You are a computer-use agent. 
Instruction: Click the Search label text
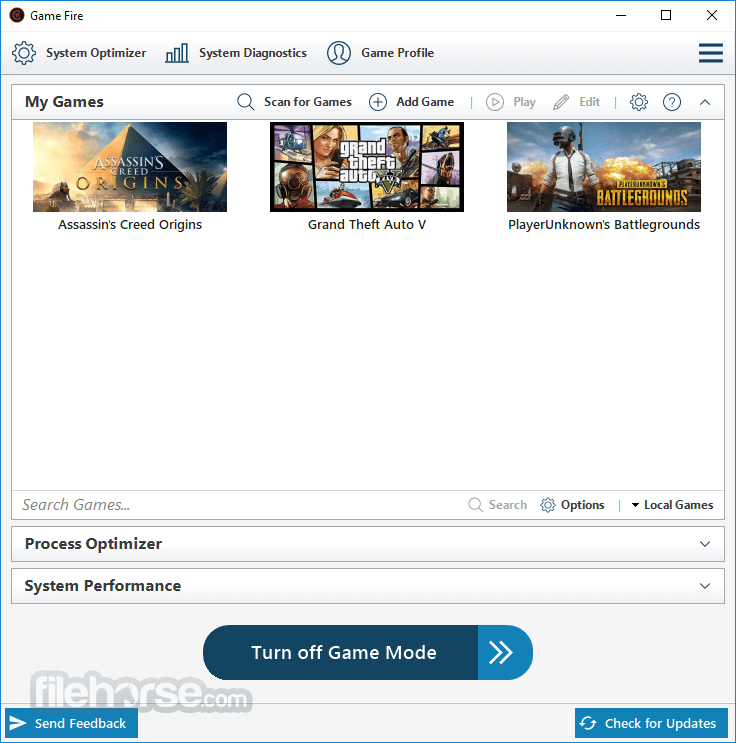pyautogui.click(x=508, y=505)
